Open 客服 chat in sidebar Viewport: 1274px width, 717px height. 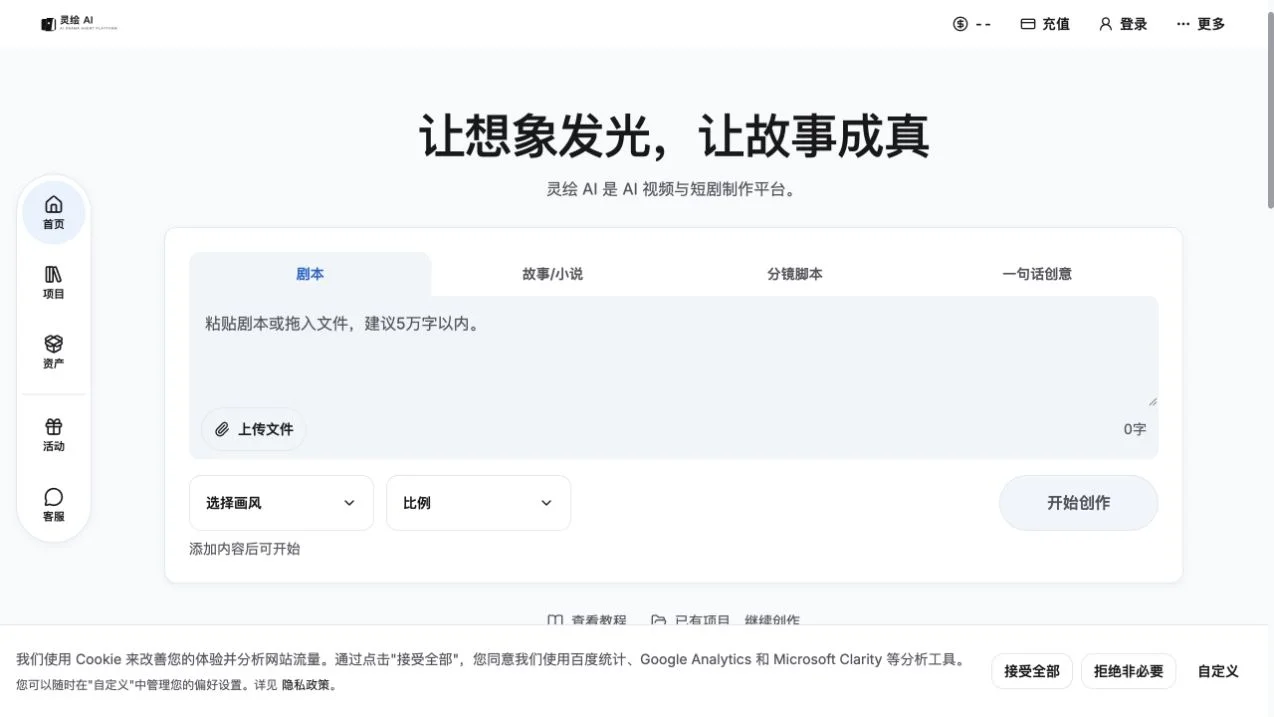(x=54, y=505)
